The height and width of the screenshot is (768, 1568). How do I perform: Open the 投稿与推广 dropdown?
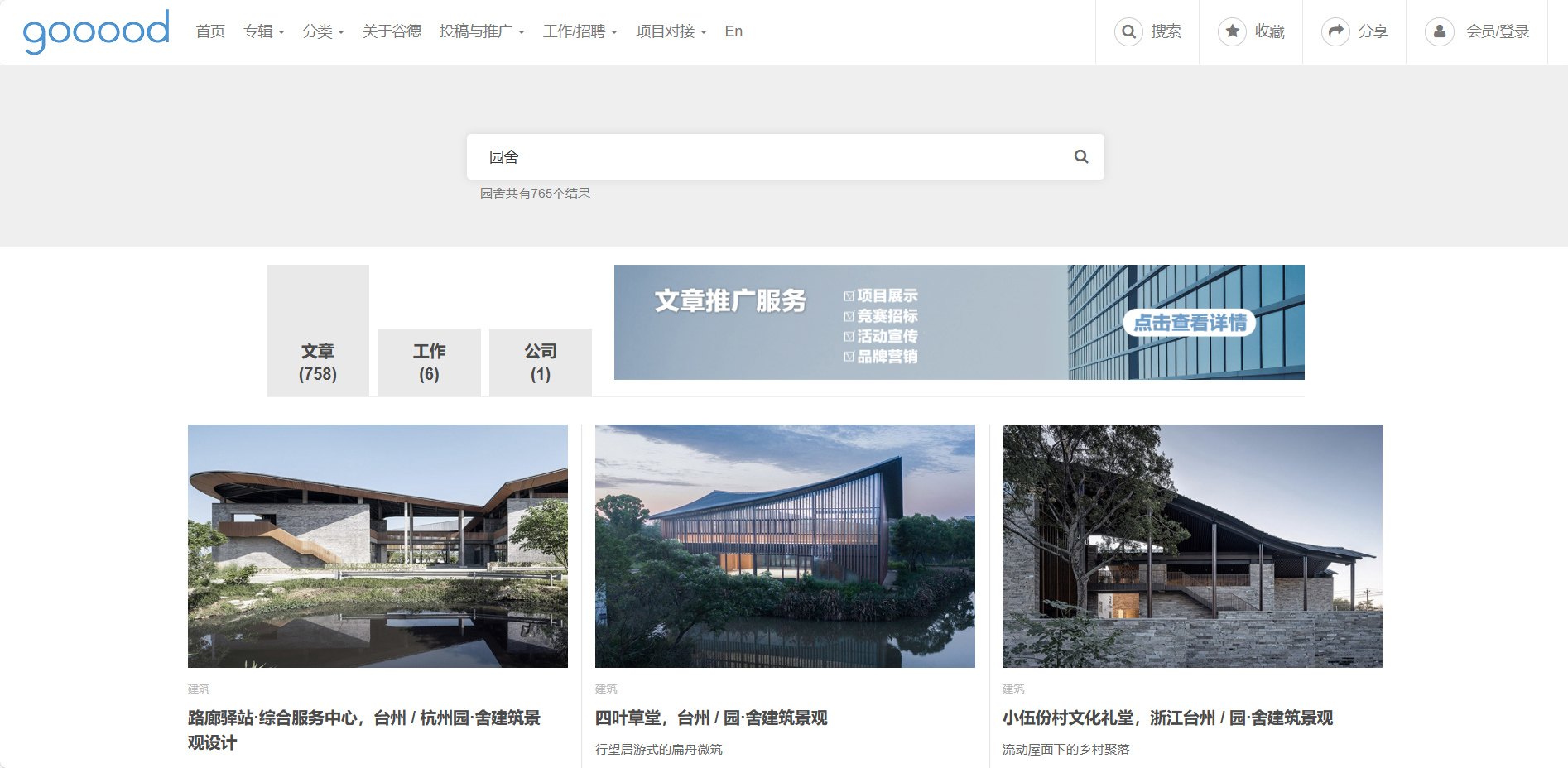(482, 31)
